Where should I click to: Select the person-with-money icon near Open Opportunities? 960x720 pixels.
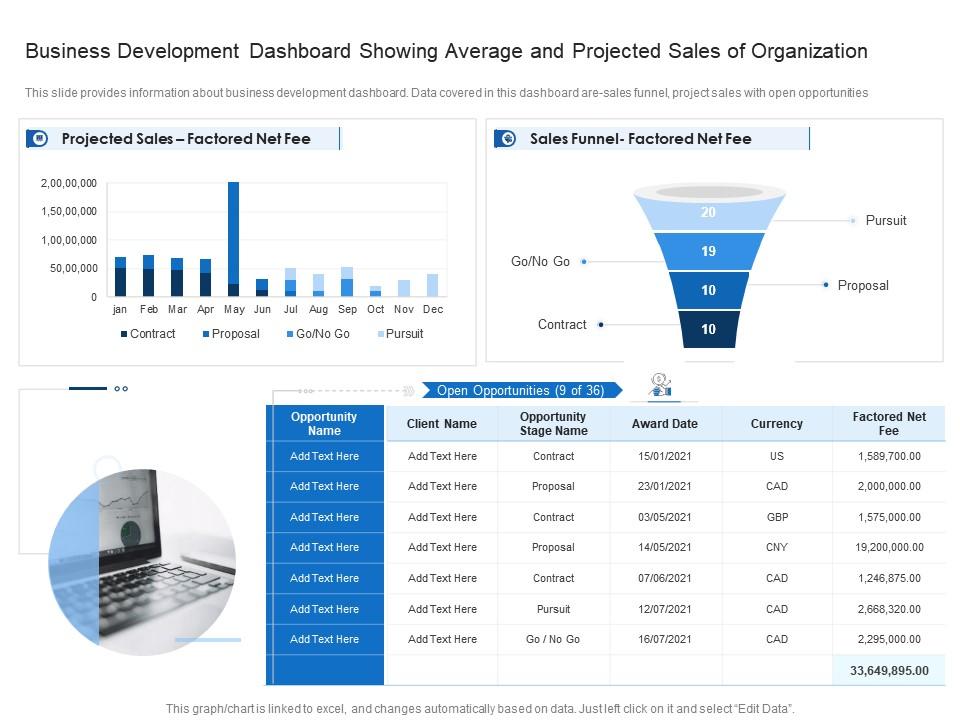click(x=660, y=384)
